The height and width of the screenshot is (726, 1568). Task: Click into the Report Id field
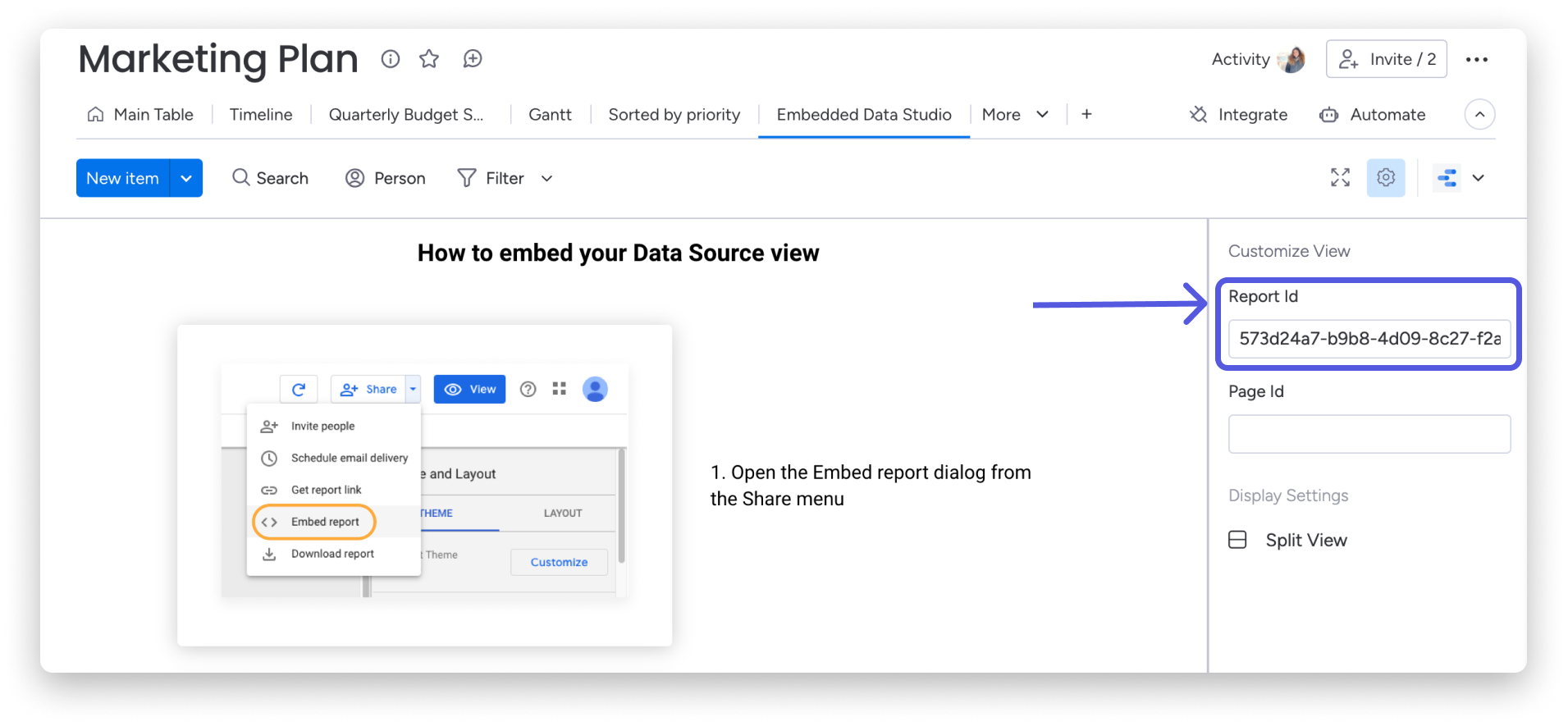pos(1369,339)
